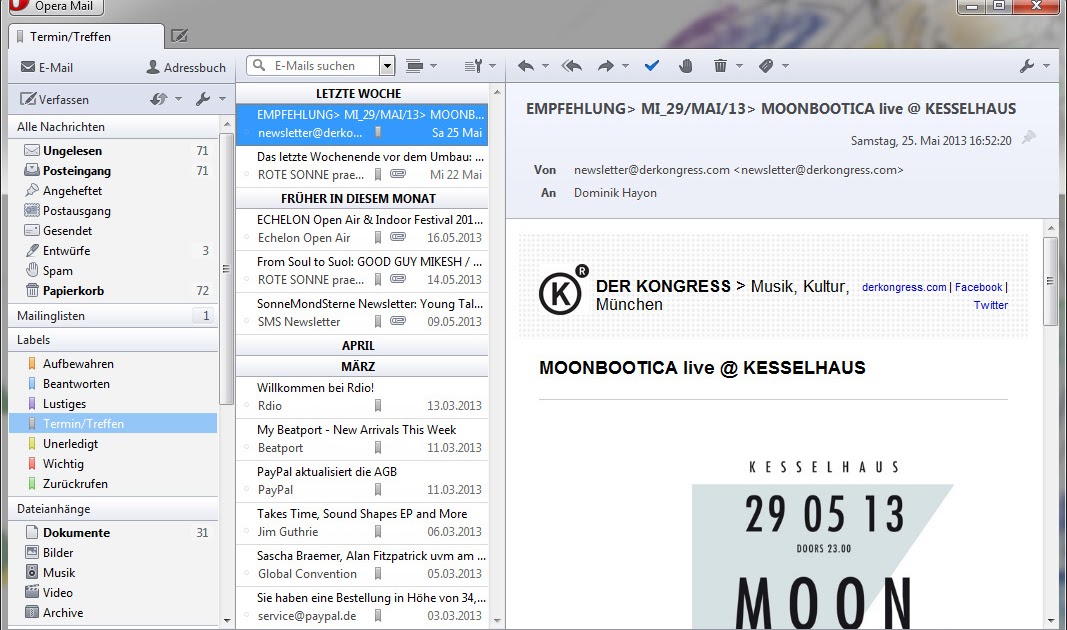
Task: Select the Wichtig label
Action: [x=112, y=464]
